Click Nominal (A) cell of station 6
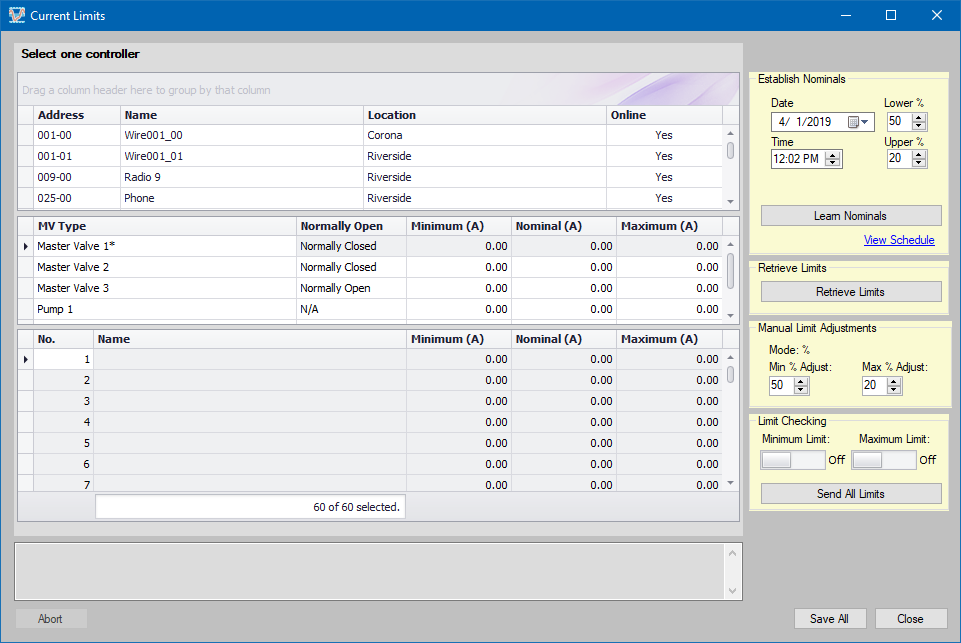 [564, 463]
